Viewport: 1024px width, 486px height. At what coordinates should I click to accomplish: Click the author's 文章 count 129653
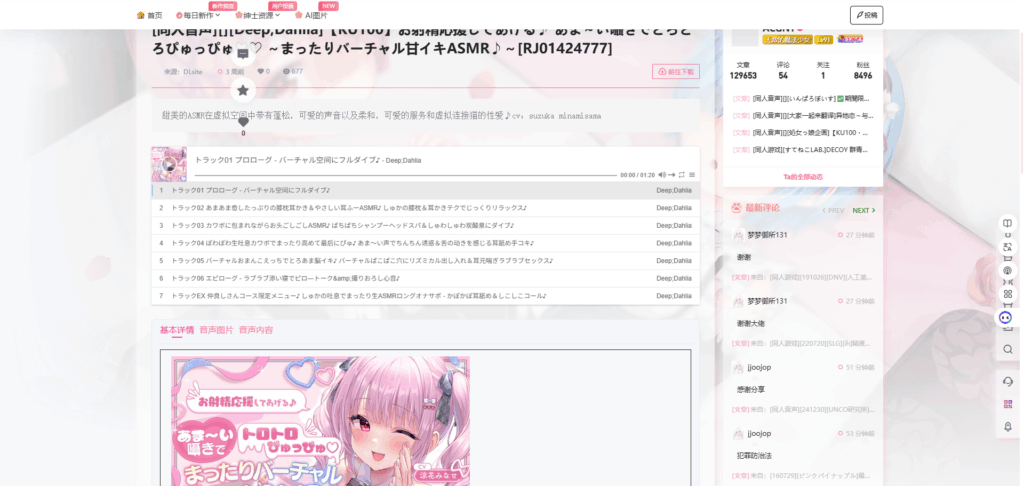click(743, 71)
